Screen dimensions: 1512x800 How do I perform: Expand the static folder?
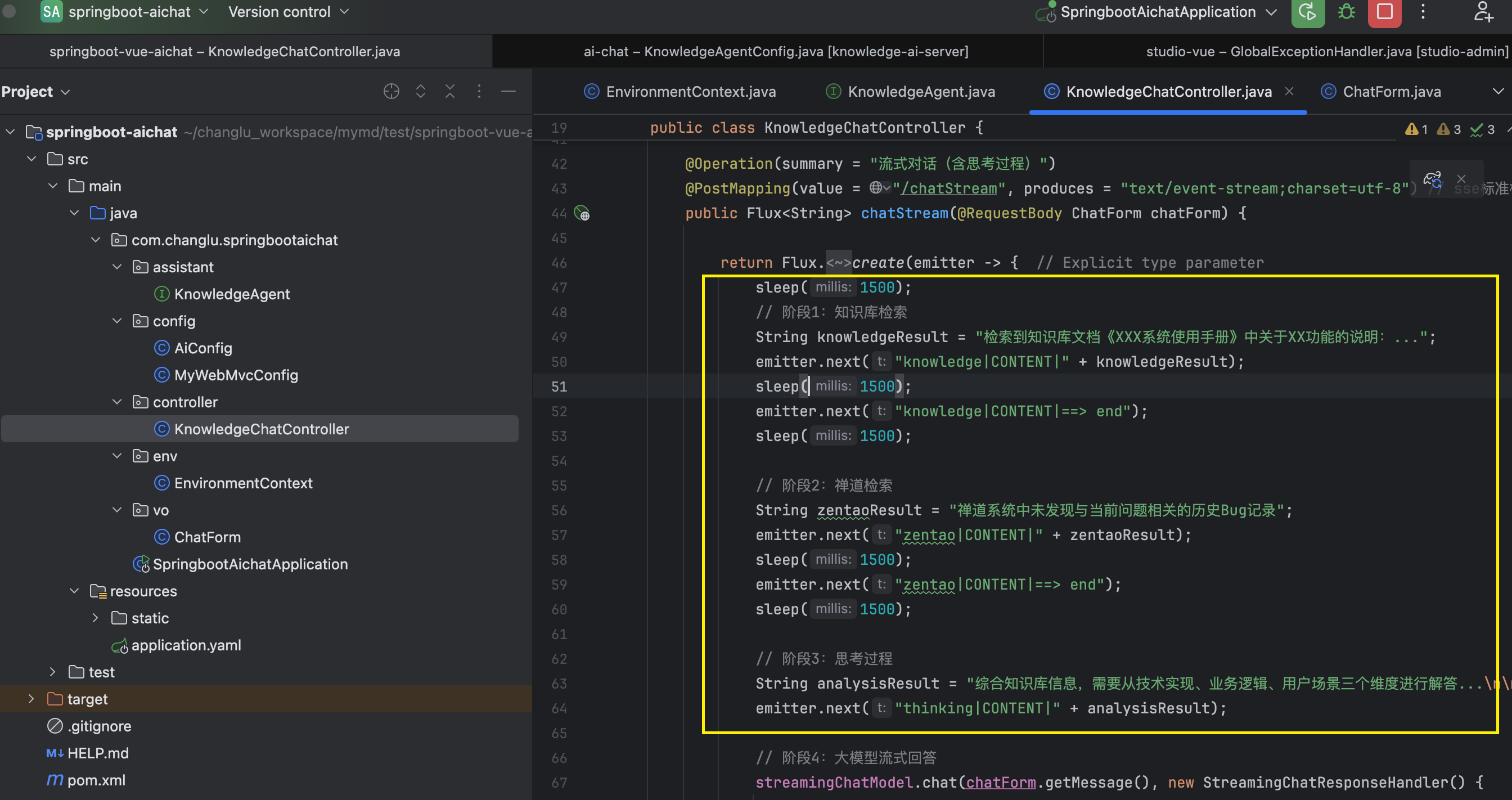pyautogui.click(x=96, y=618)
